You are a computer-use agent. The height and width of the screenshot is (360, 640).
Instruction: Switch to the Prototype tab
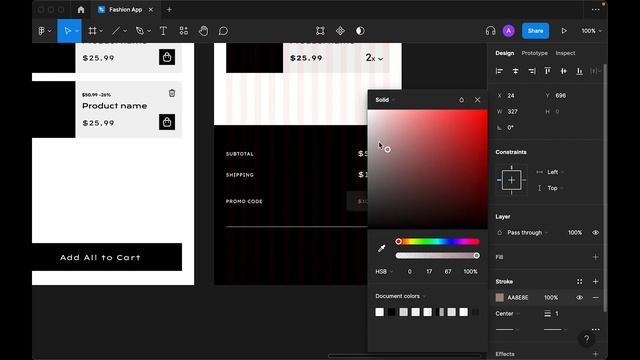534,53
